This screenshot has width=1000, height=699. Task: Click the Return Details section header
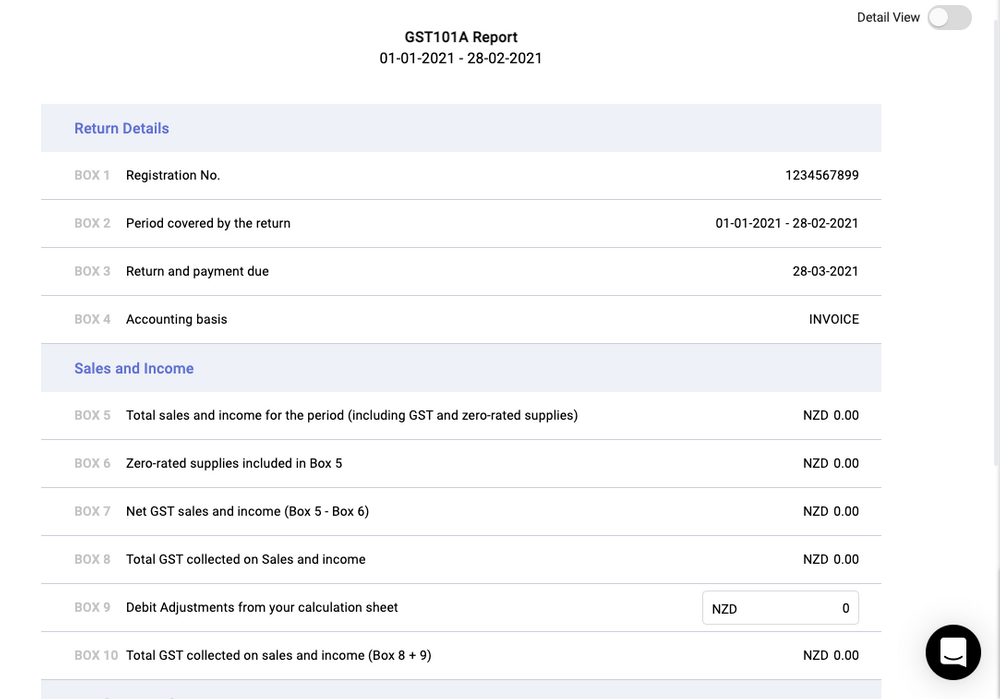click(121, 128)
